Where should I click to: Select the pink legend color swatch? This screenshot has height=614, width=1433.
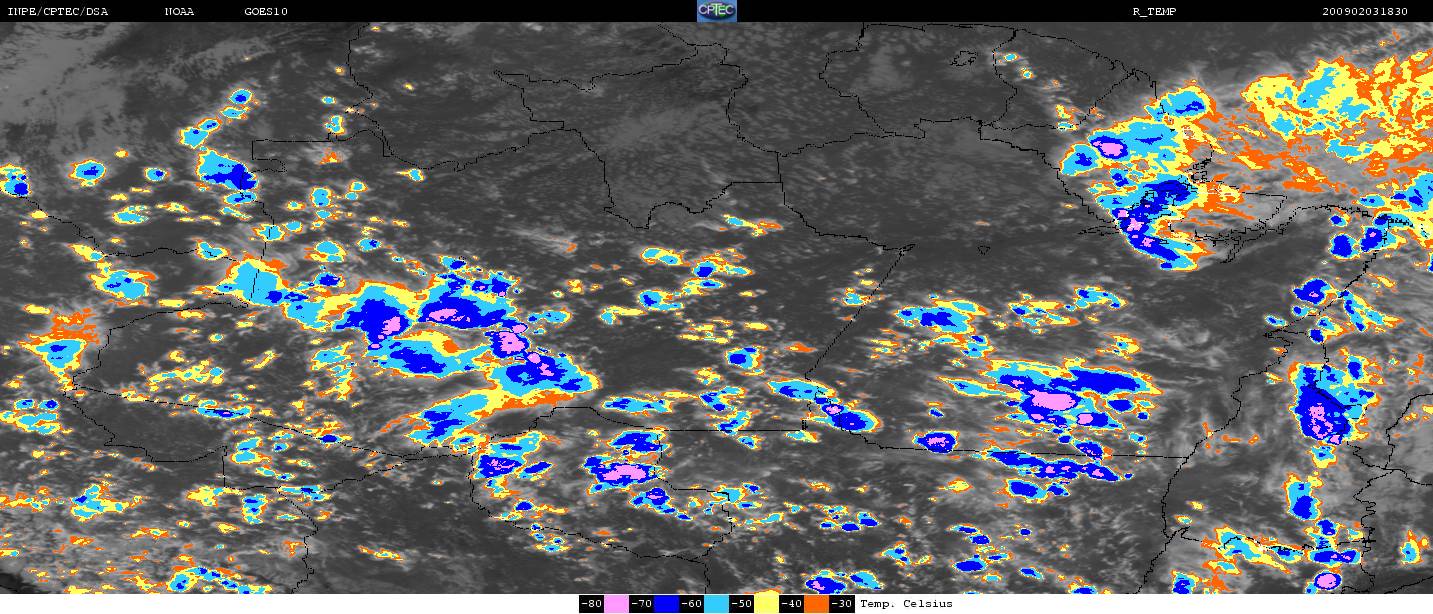pyautogui.click(x=617, y=603)
